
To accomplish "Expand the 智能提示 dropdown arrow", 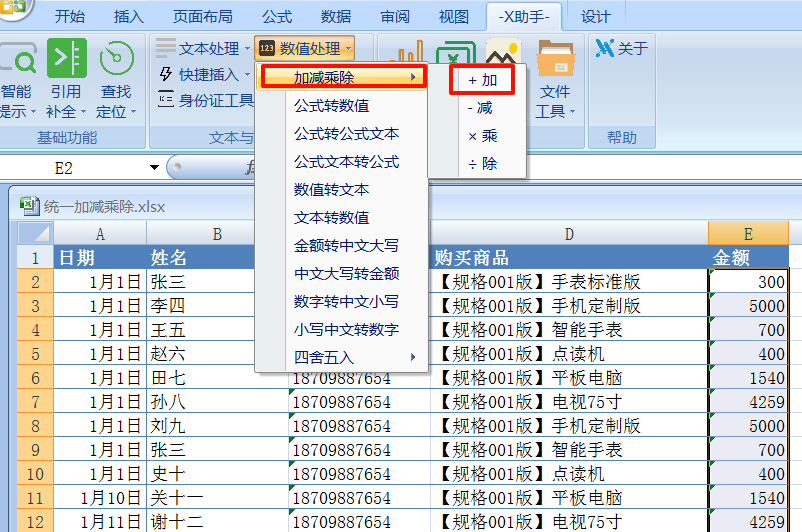I will tap(33, 112).
